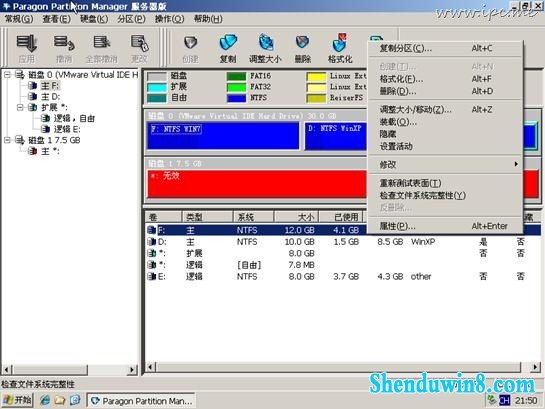Click the 卷 column header
545x409 pixels.
coord(163,217)
